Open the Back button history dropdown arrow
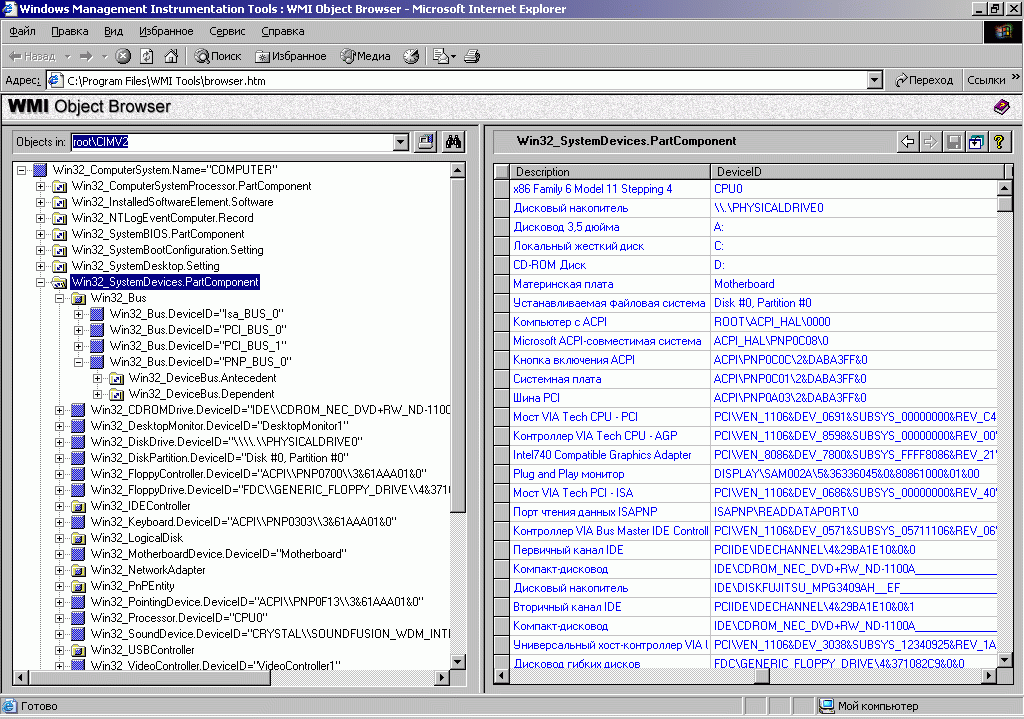 click(67, 57)
